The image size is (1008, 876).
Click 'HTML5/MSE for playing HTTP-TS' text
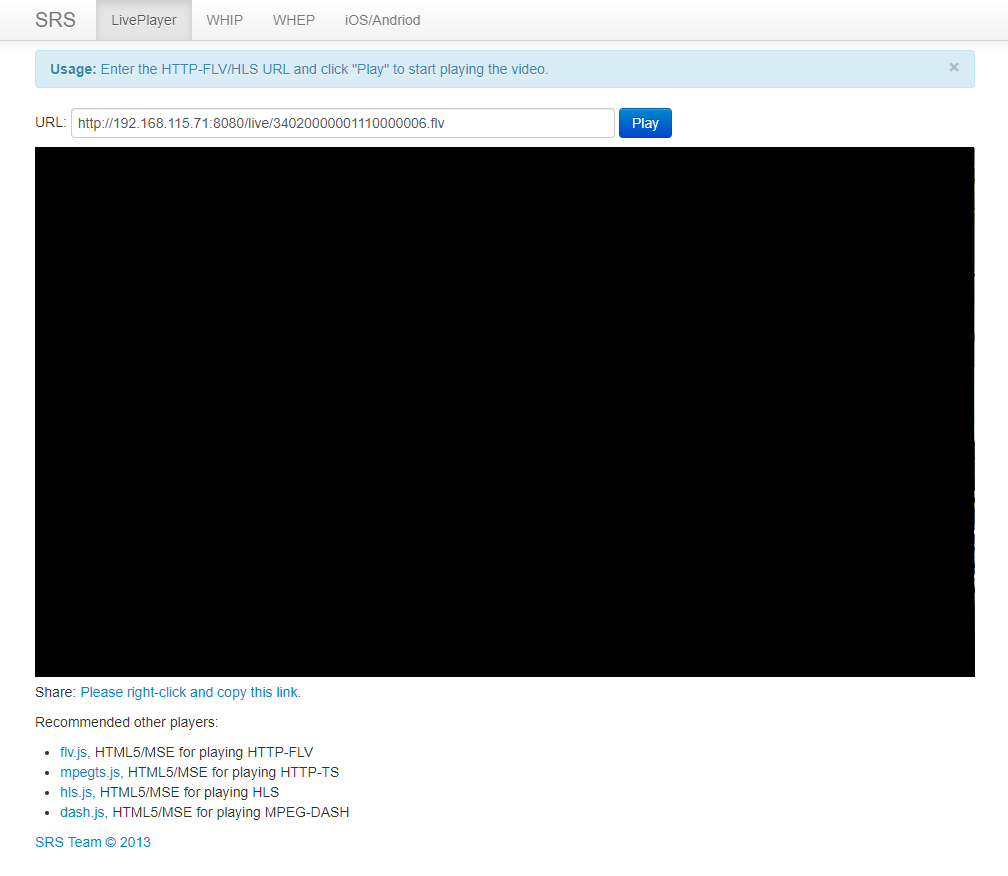[x=233, y=772]
